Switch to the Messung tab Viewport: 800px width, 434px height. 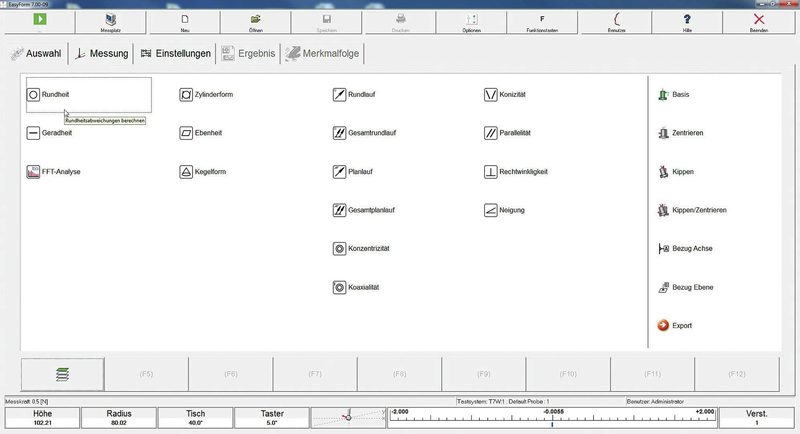(x=102, y=54)
